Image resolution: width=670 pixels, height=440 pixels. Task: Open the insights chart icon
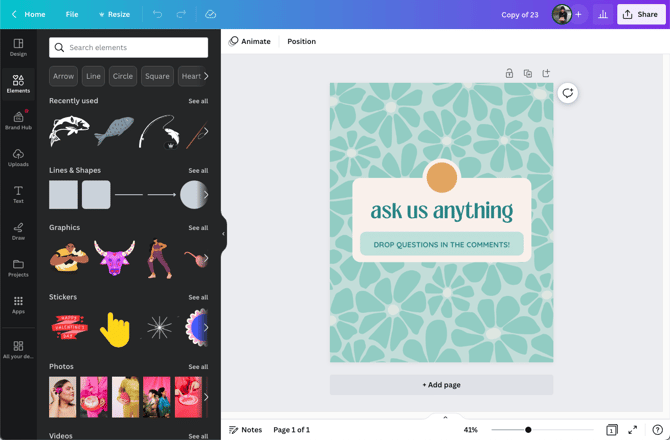click(x=603, y=15)
